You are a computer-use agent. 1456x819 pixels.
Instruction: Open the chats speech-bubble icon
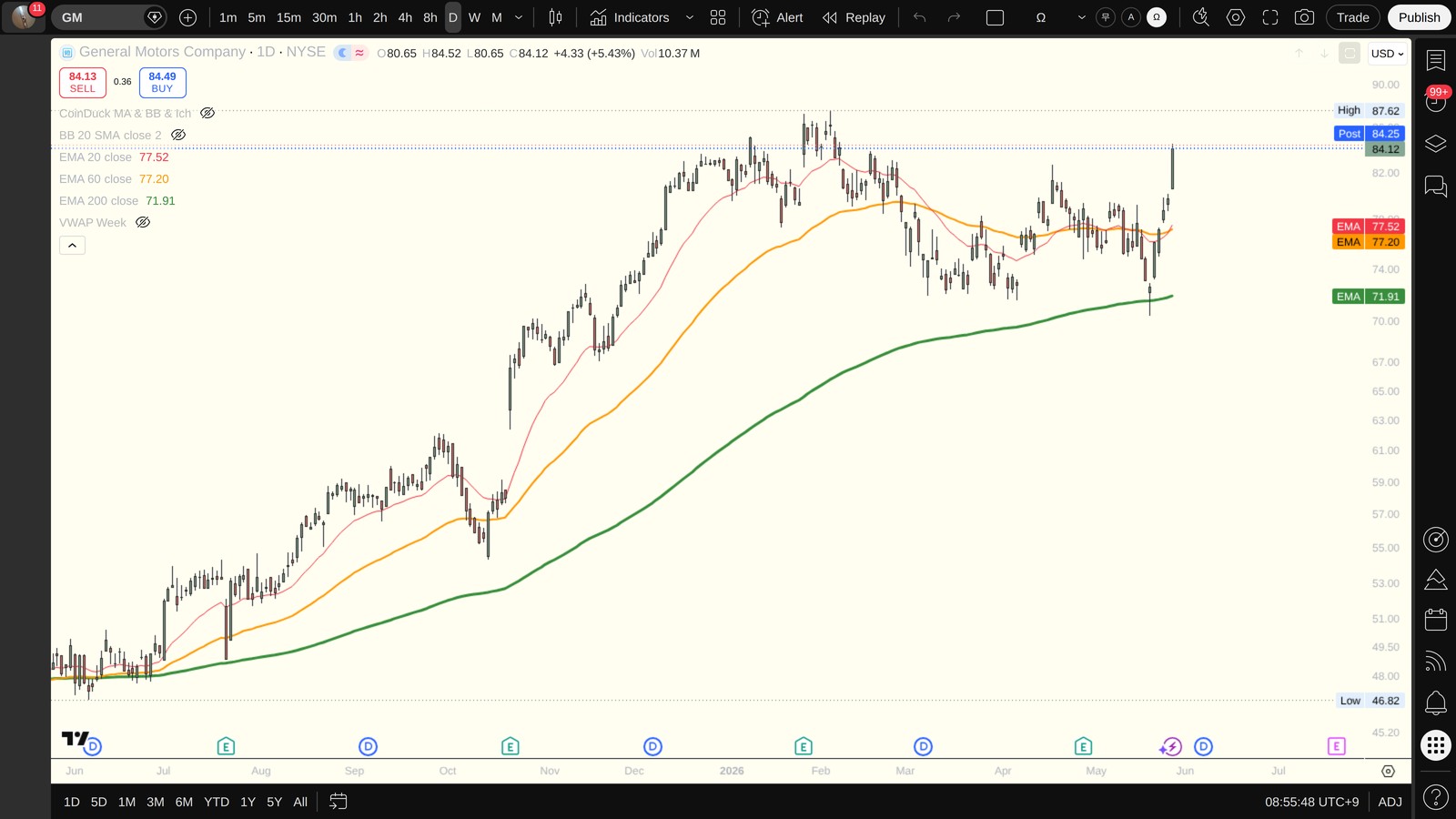[x=1436, y=187]
